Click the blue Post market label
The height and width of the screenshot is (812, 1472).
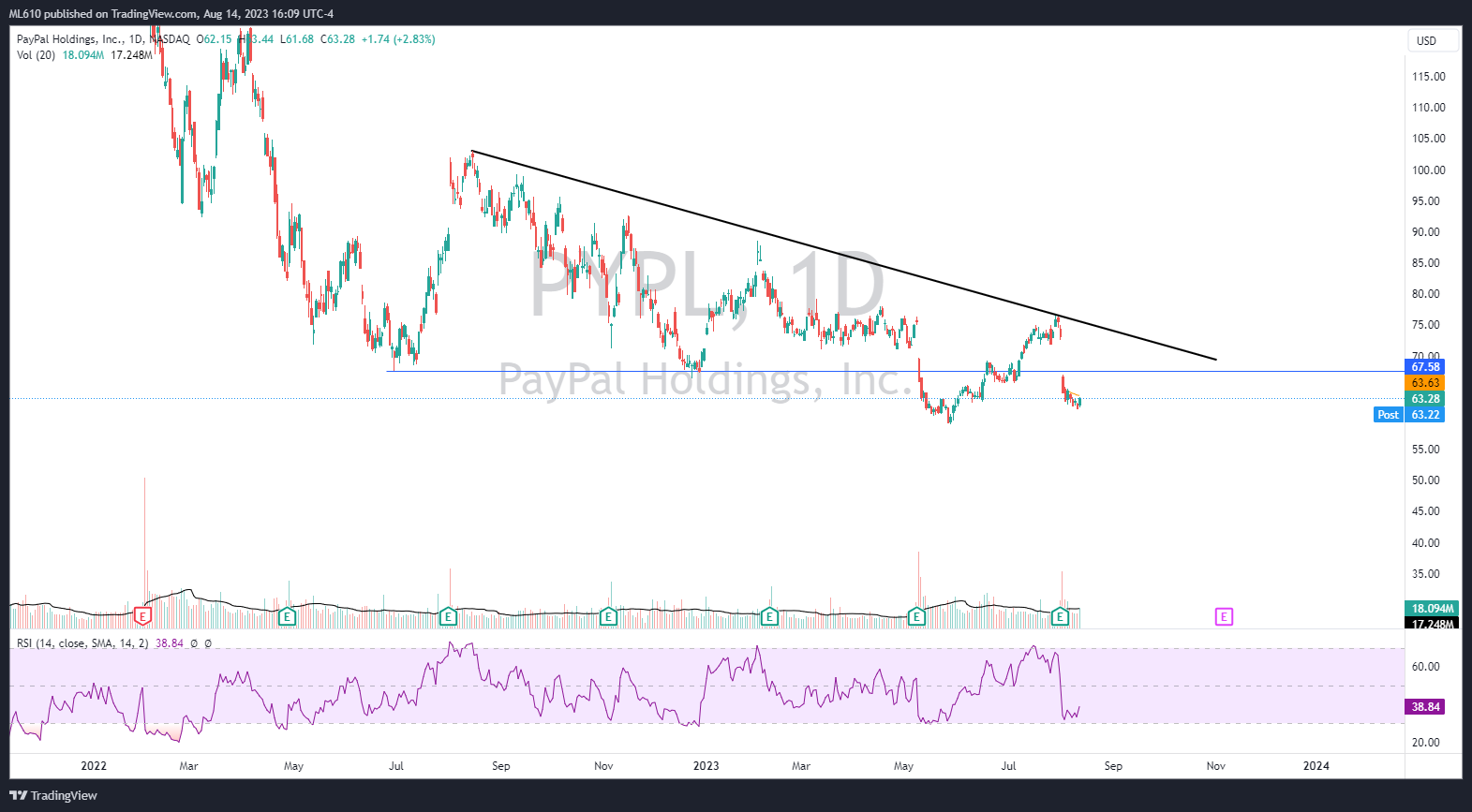click(1388, 415)
